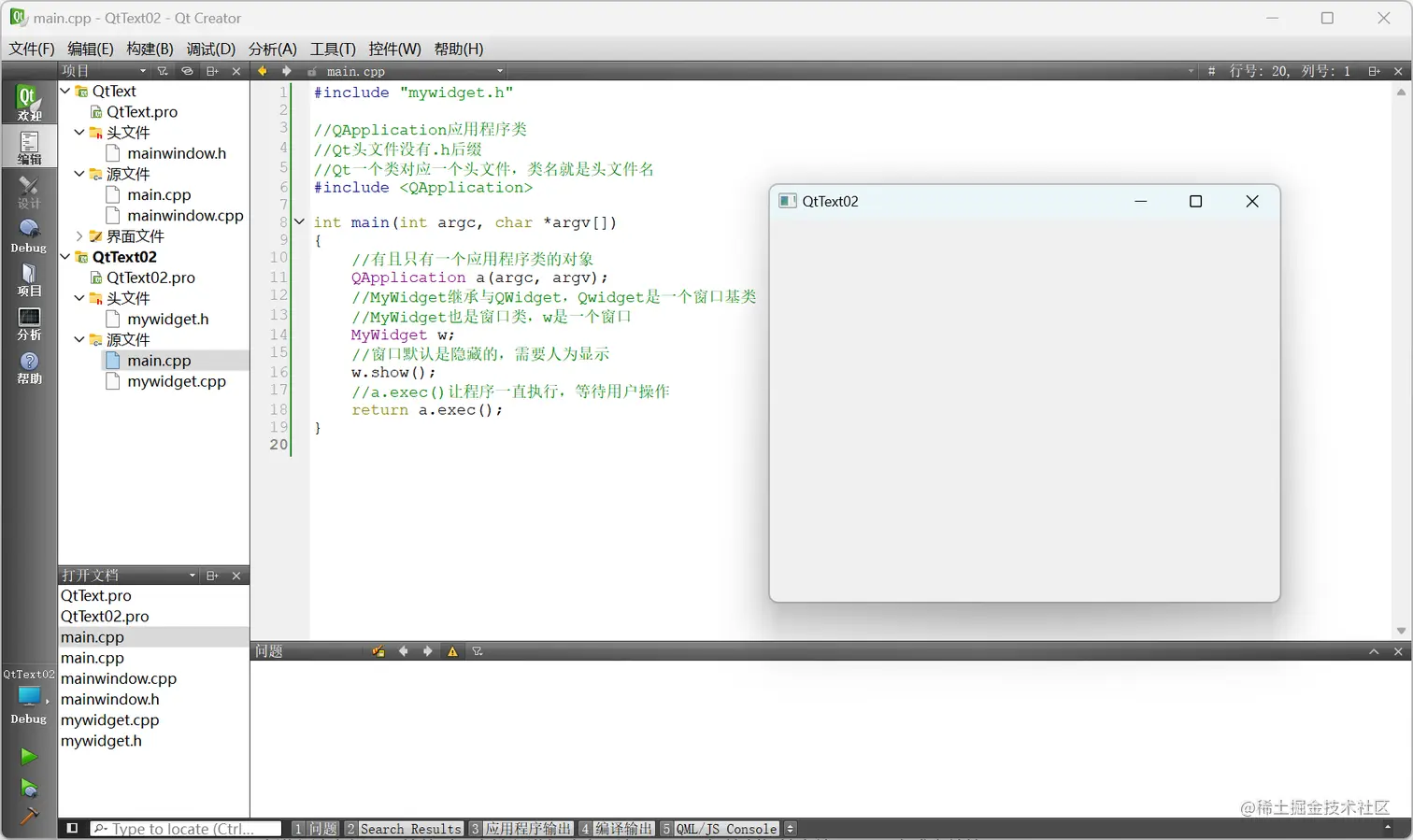Viewport: 1413px width, 840px height.
Task: Select mainwindow.h in project tree
Action: click(177, 153)
